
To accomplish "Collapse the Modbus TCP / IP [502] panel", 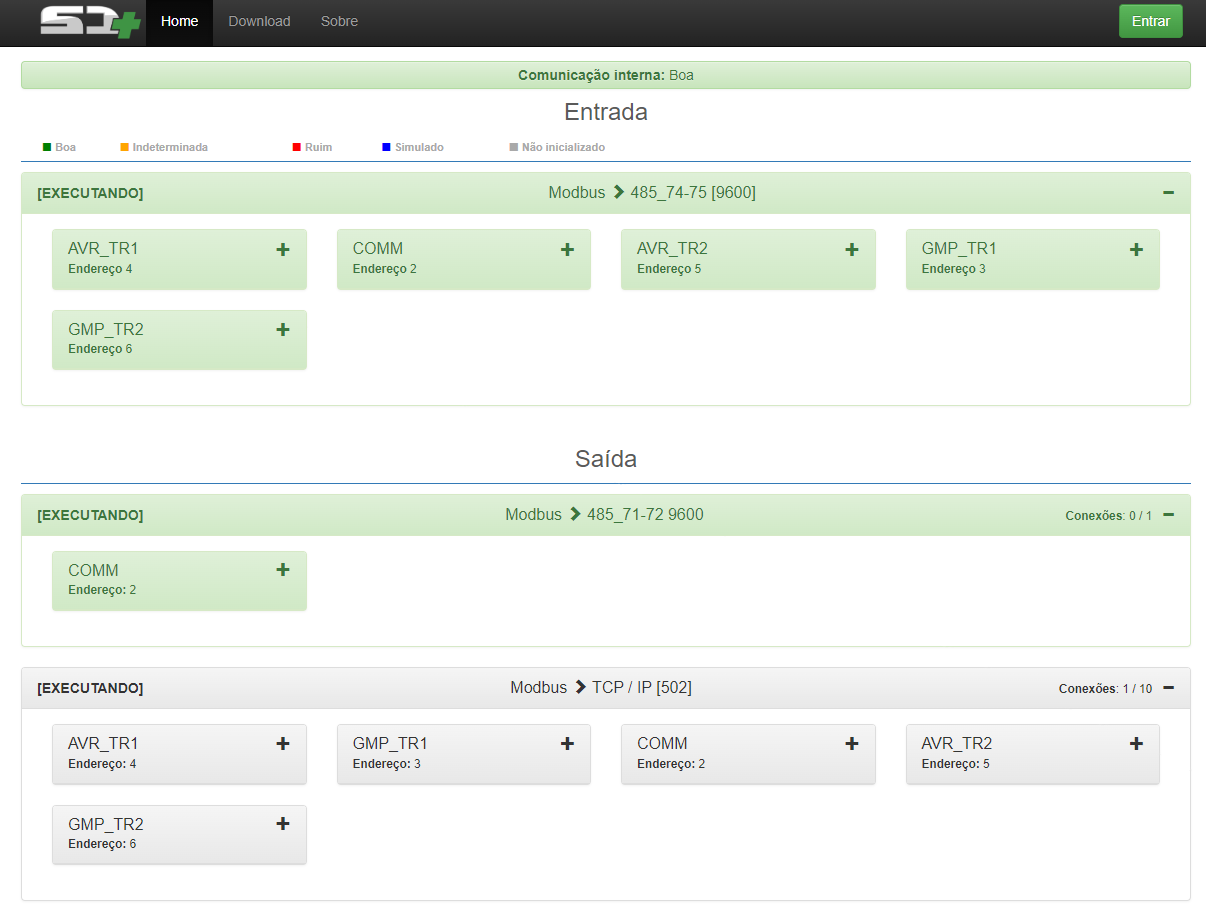I will (x=1168, y=688).
